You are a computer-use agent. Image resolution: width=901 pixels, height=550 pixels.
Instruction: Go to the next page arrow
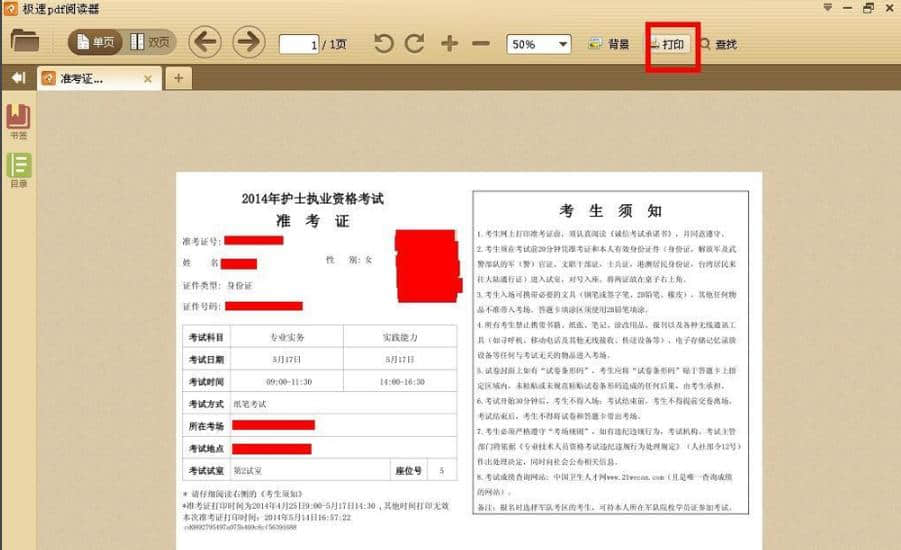coord(248,42)
